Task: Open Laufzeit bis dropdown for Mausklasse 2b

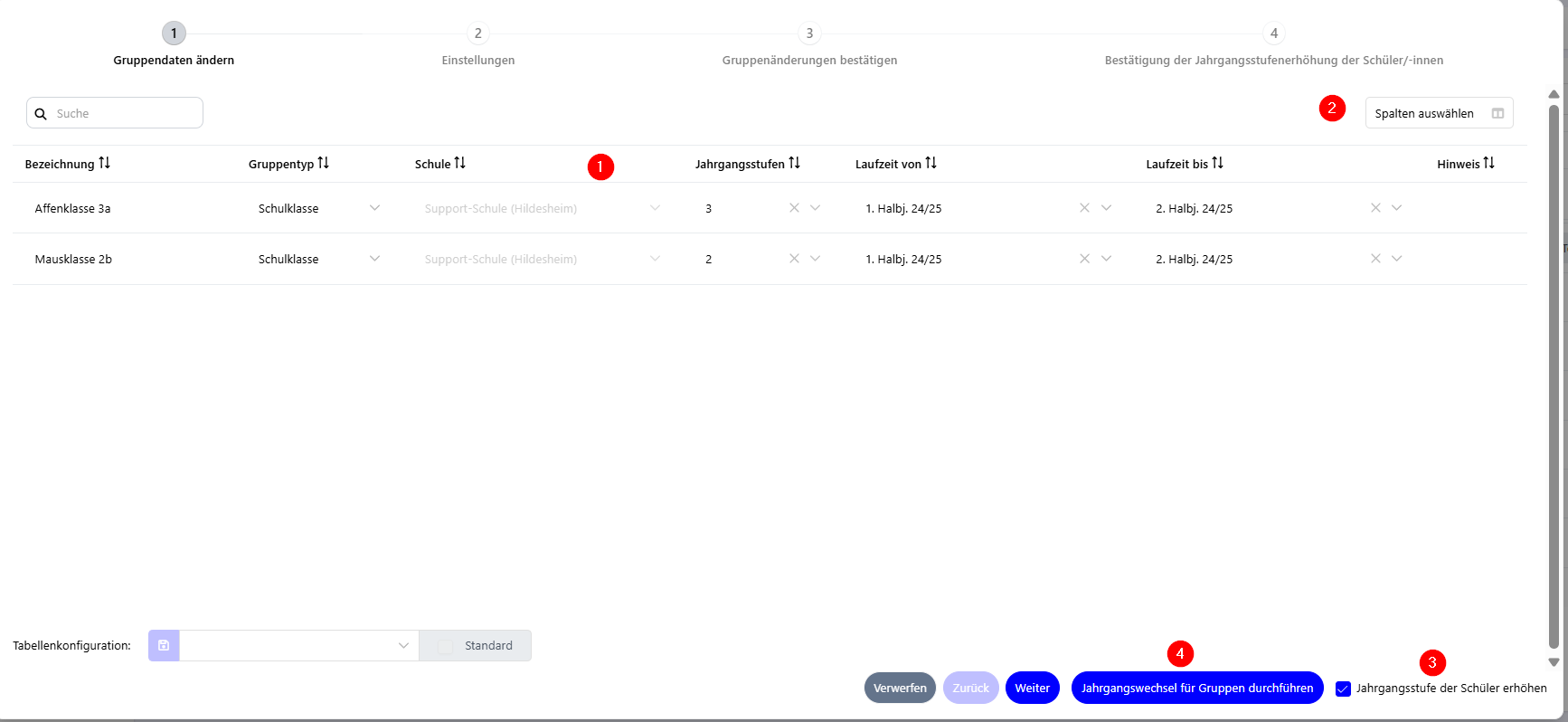Action: 1397,259
